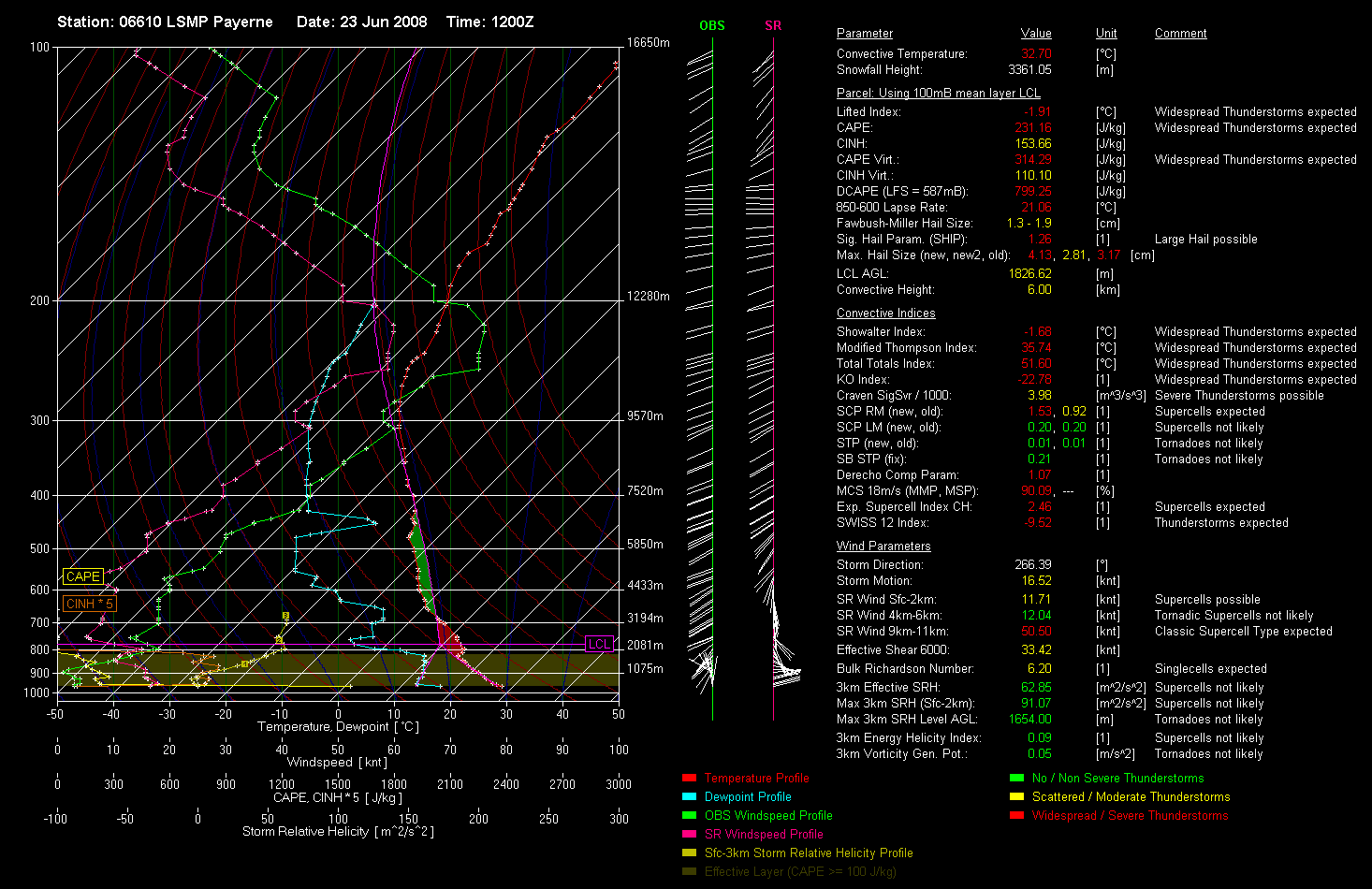Click the Station: 06610 LSMP Payerne title

pos(165,22)
